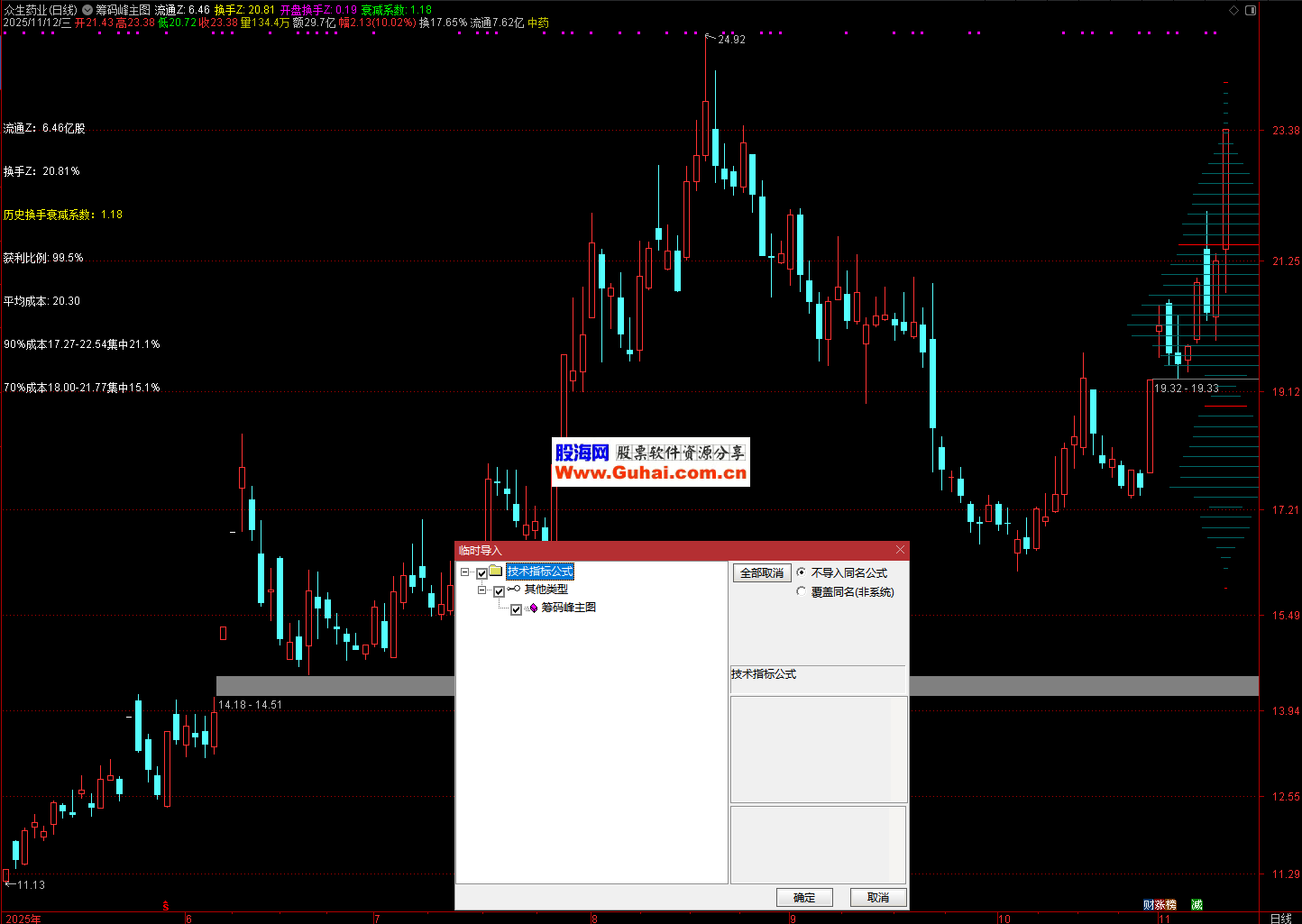Click the 19.32 - 19.33 gap label
This screenshot has height=924, width=1302.
tap(1187, 389)
